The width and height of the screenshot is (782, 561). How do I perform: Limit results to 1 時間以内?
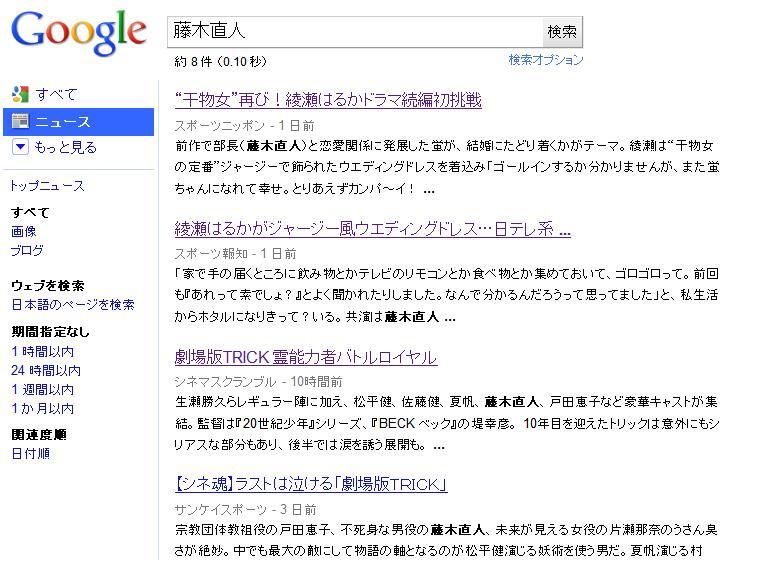coord(42,352)
